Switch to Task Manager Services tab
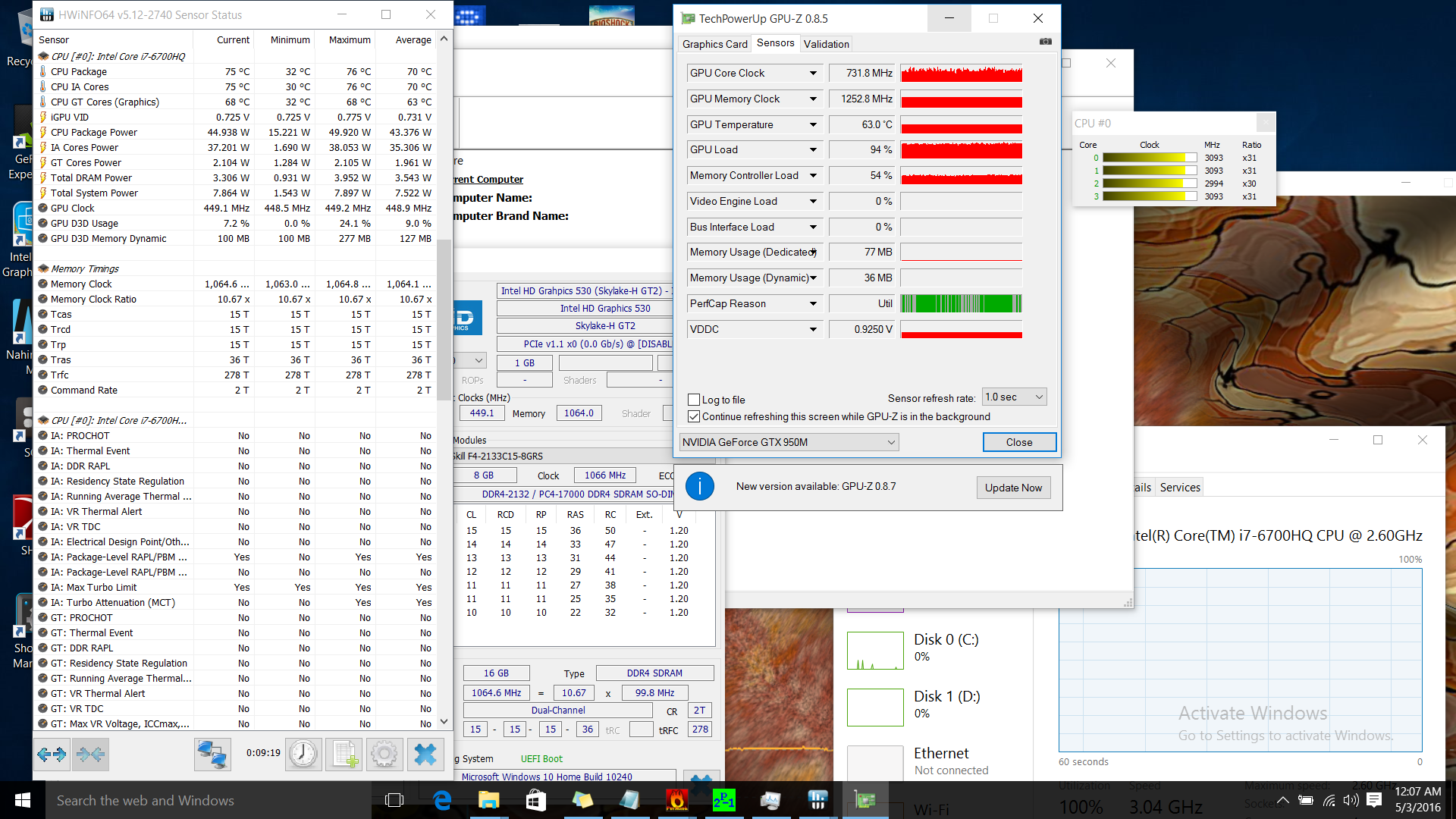The image size is (1456, 819). (1180, 487)
